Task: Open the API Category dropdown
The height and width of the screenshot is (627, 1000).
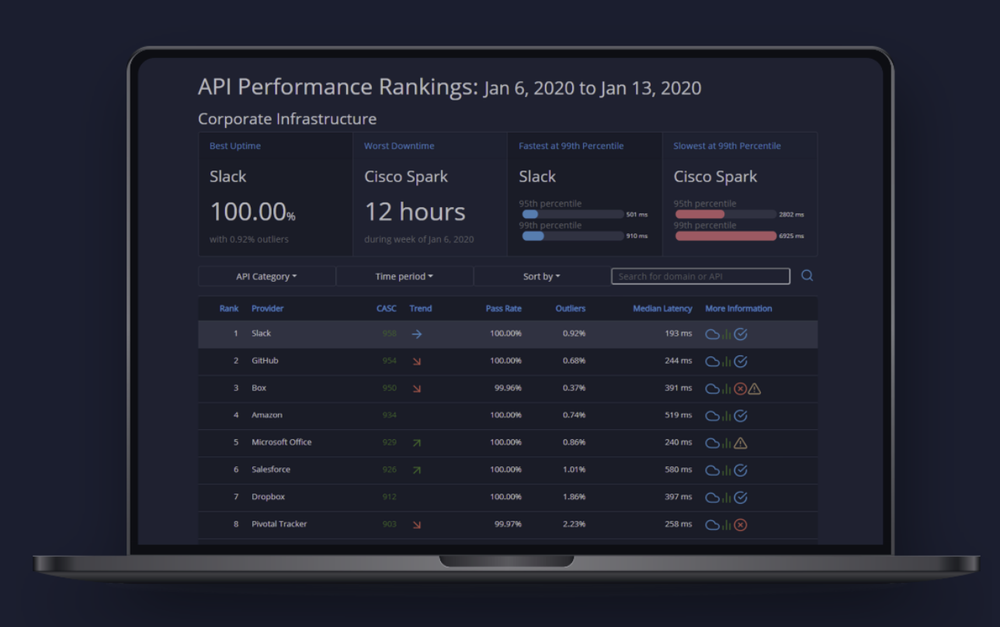Action: click(266, 275)
